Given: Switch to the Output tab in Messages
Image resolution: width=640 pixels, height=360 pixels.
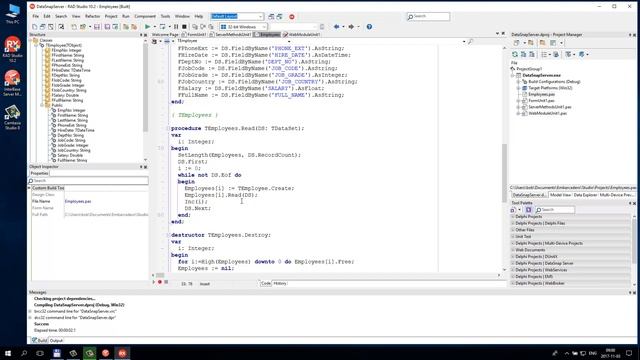Looking at the screenshot, I should pyautogui.click(x=56, y=340).
